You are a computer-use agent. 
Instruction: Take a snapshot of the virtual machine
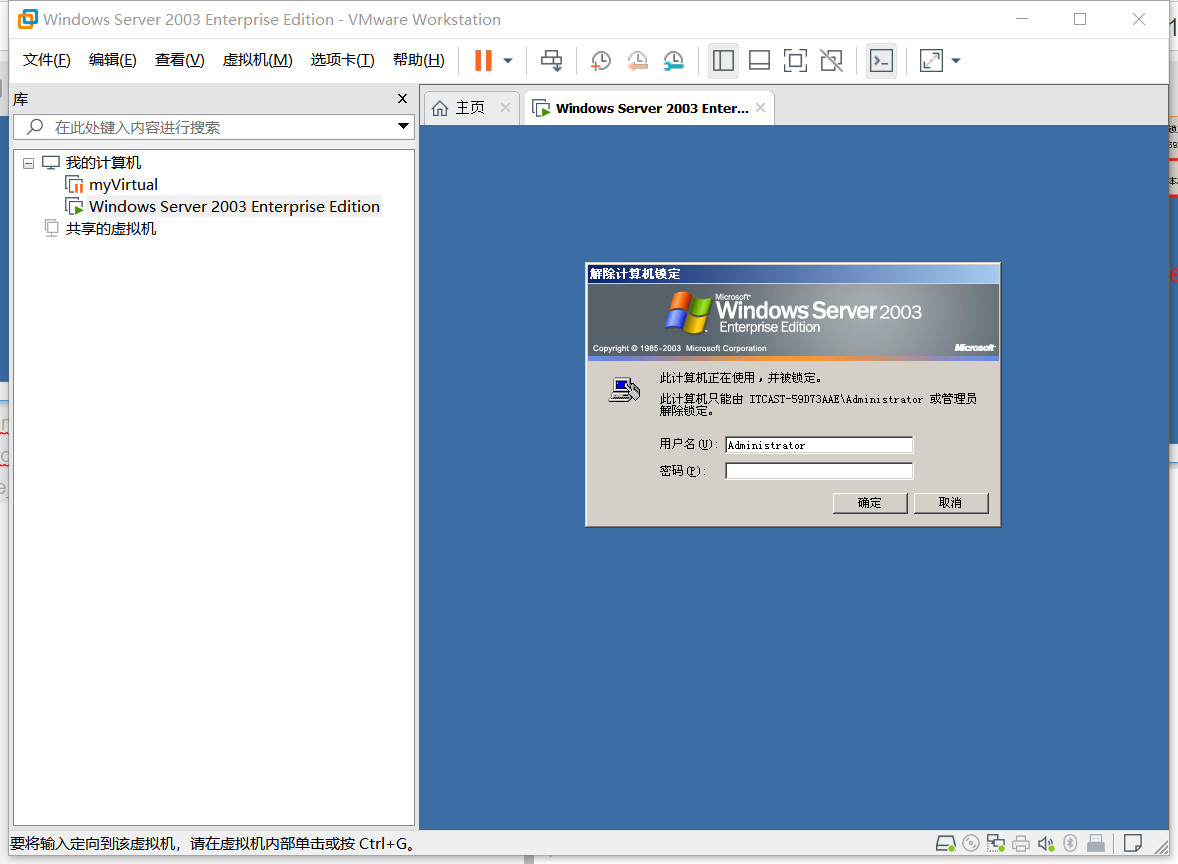pyautogui.click(x=600, y=61)
